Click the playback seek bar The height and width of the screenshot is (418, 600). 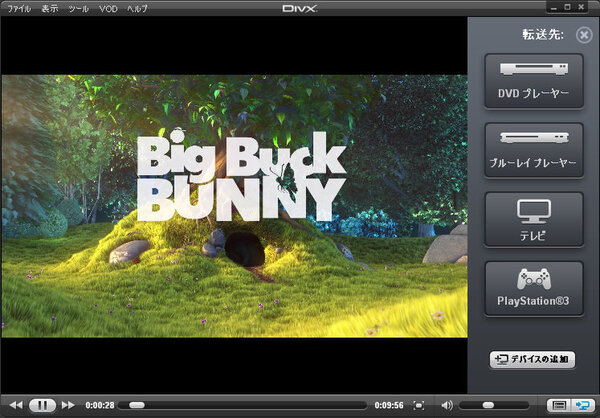click(x=243, y=405)
